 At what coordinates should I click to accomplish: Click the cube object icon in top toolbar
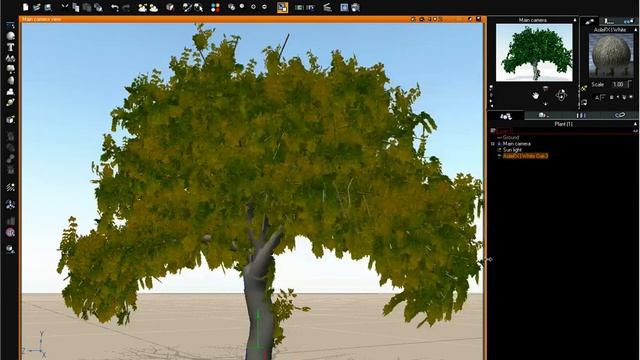(170, 7)
